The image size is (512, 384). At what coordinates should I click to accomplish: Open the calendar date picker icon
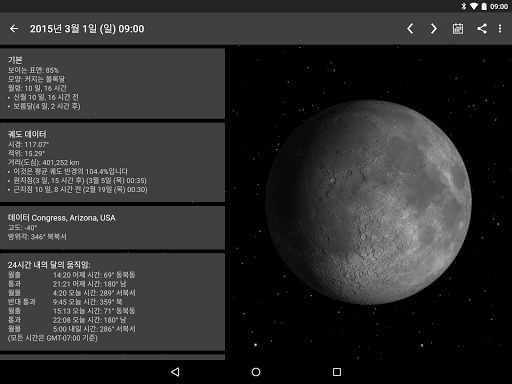[x=458, y=29]
